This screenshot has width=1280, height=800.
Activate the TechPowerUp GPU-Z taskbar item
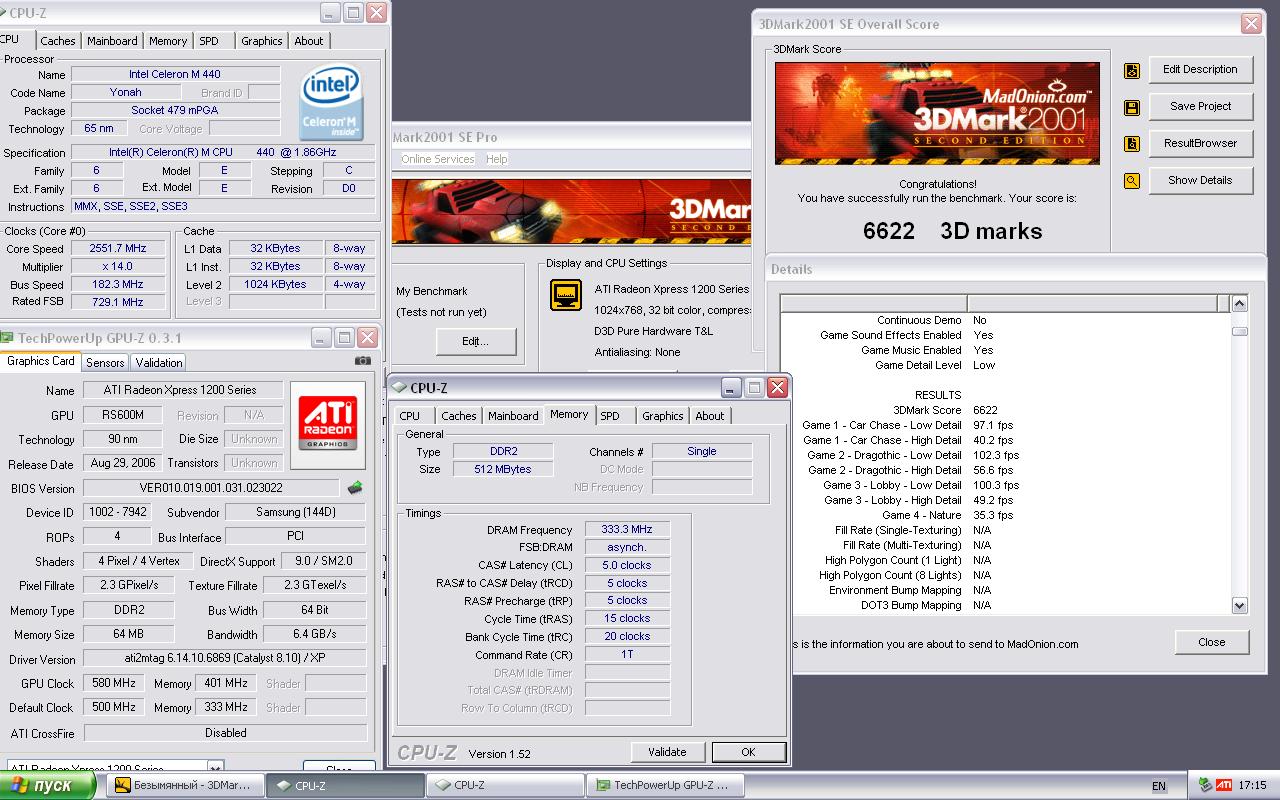point(665,785)
